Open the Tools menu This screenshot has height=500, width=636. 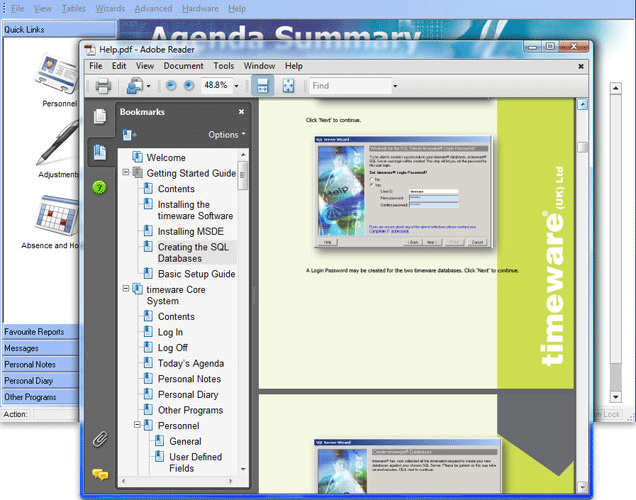[x=223, y=66]
